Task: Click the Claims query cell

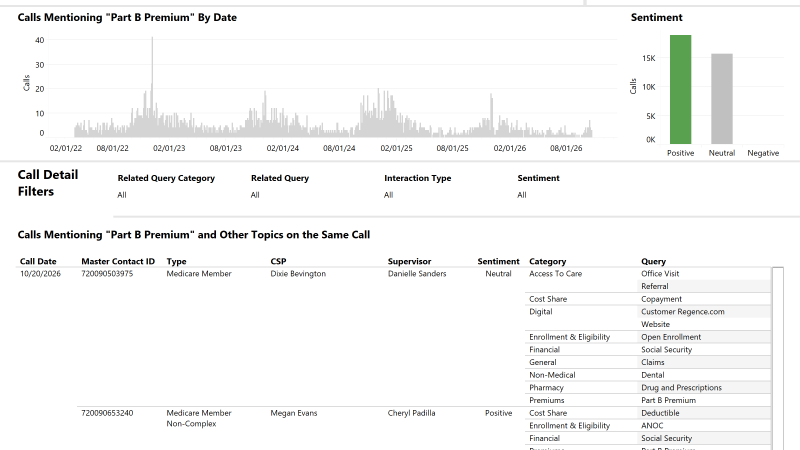Action: pos(653,362)
